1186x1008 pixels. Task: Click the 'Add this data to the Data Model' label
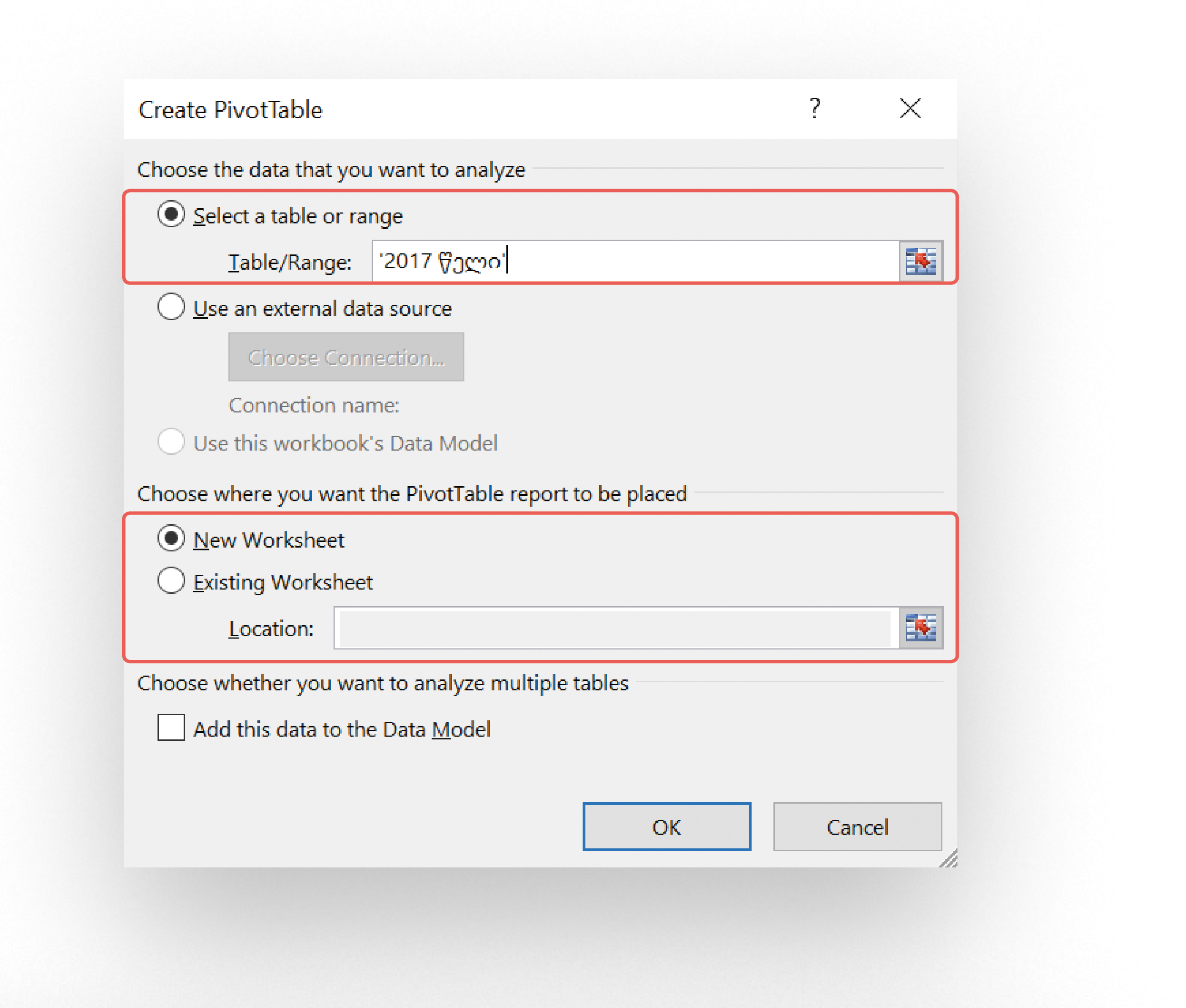(342, 729)
